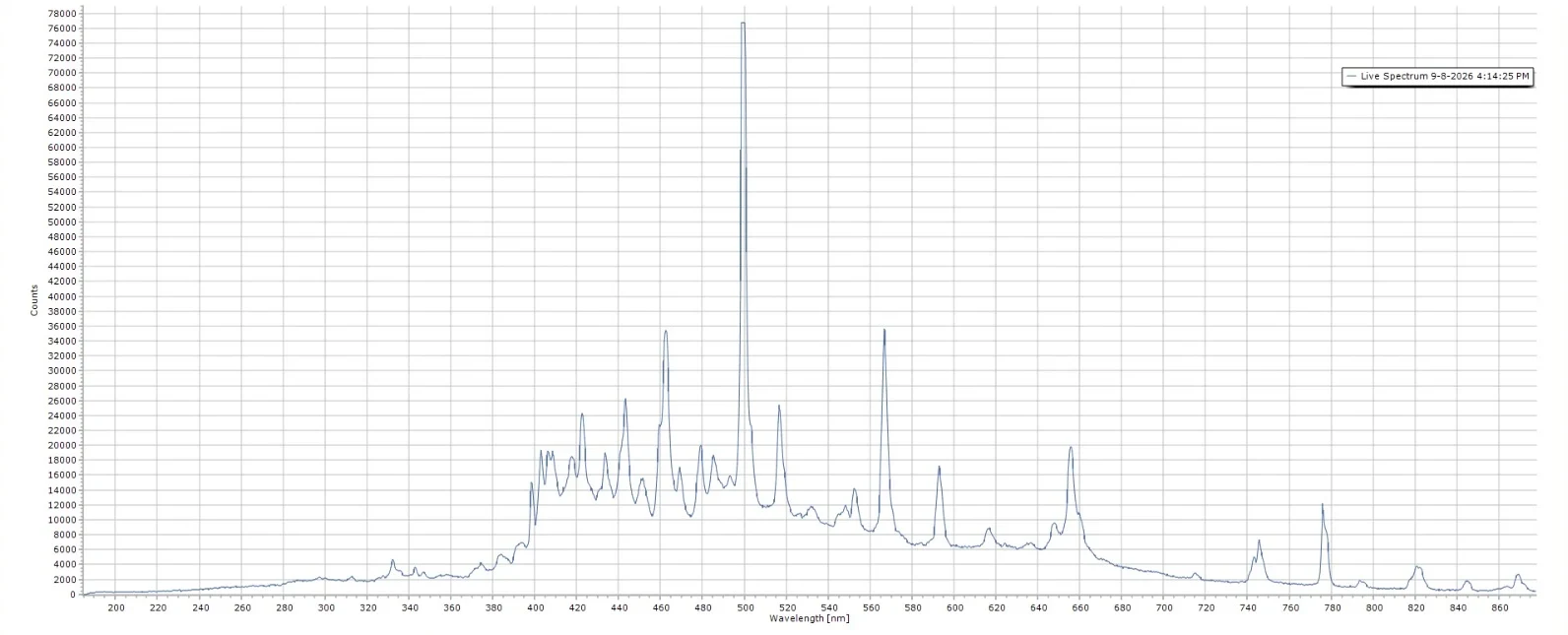The image size is (1568, 635).
Task: Click the Counts y-axis title
Action: click(x=34, y=299)
